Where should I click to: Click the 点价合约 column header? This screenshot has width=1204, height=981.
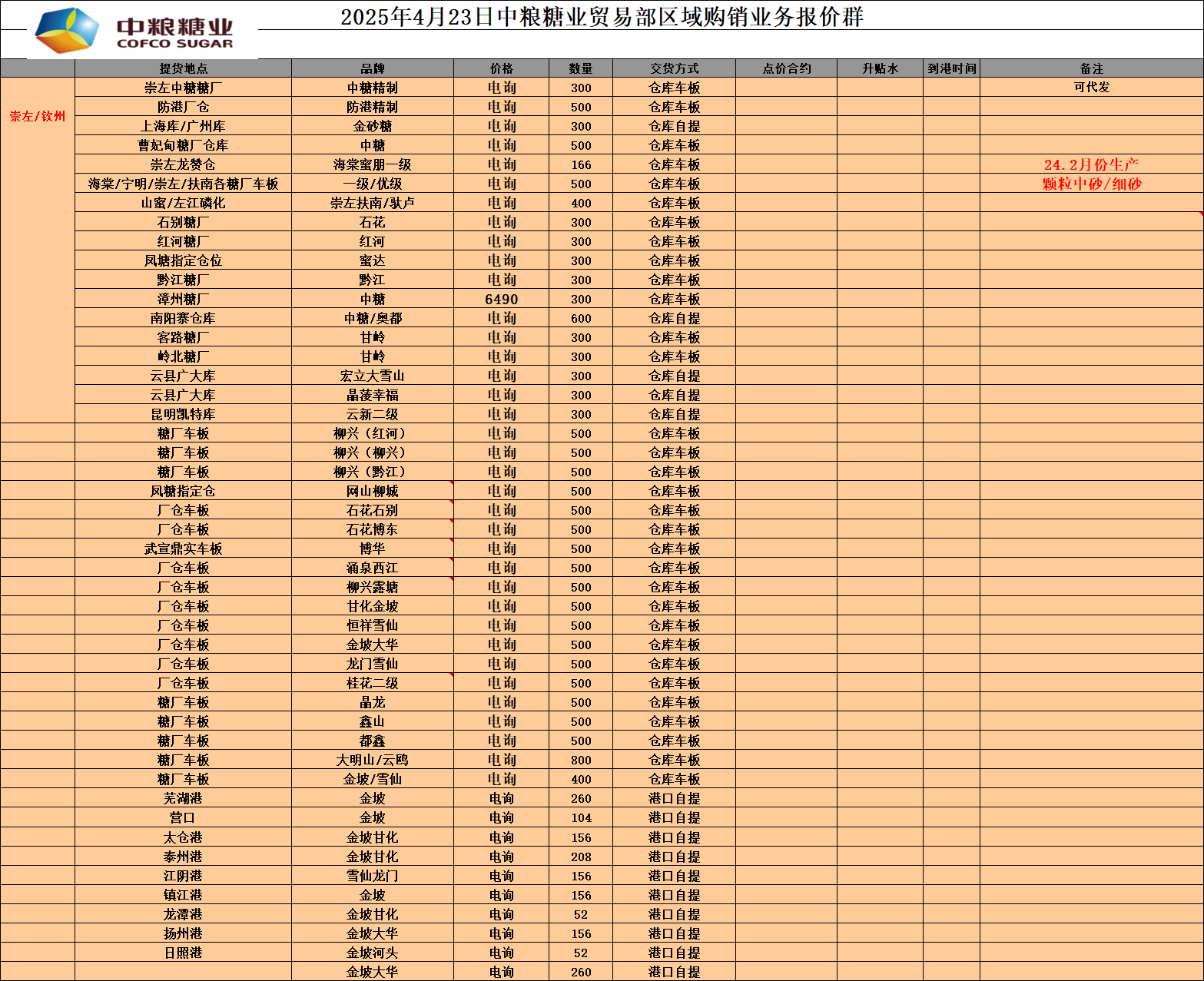point(786,68)
